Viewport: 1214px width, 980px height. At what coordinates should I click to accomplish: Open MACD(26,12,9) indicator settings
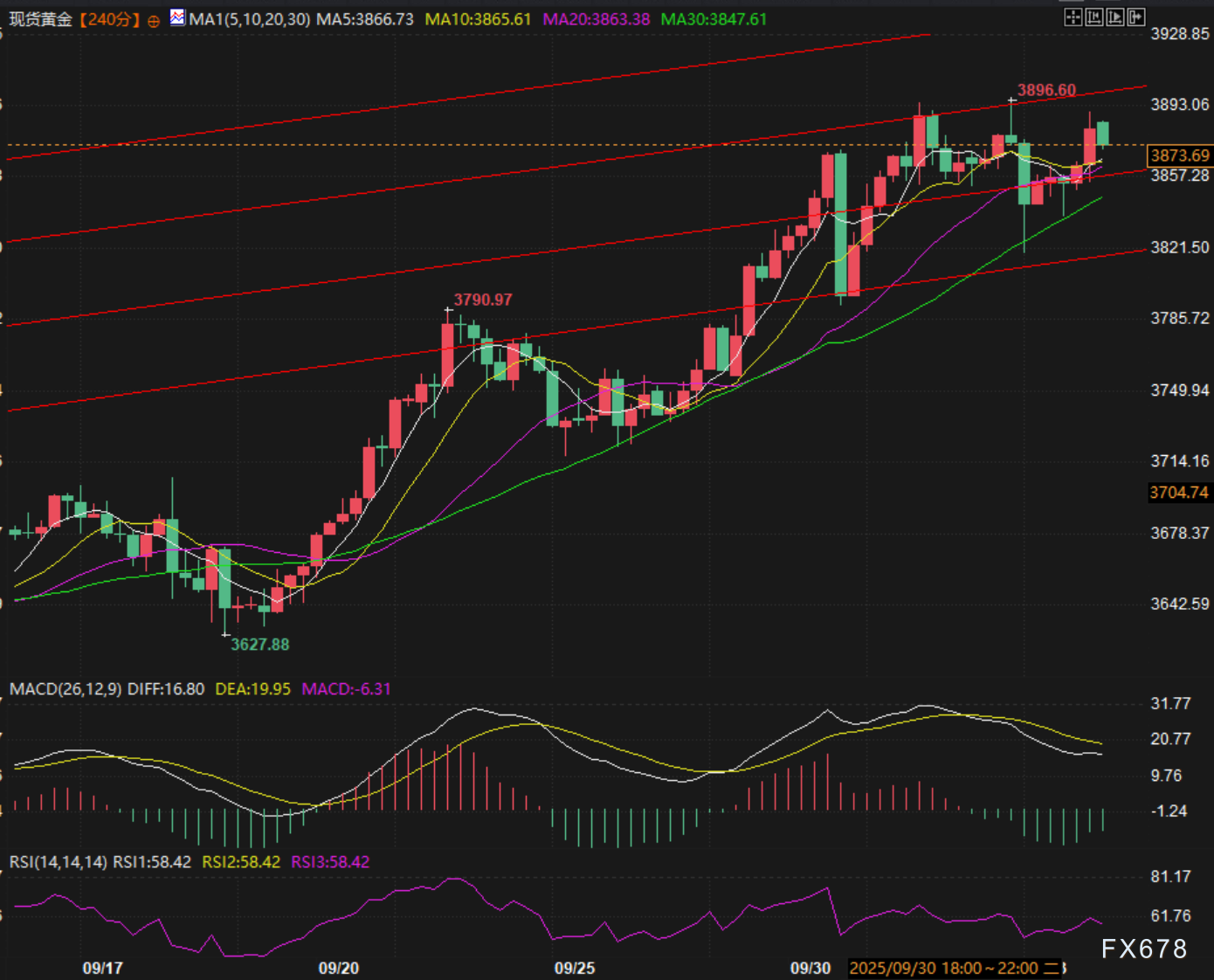[x=66, y=689]
